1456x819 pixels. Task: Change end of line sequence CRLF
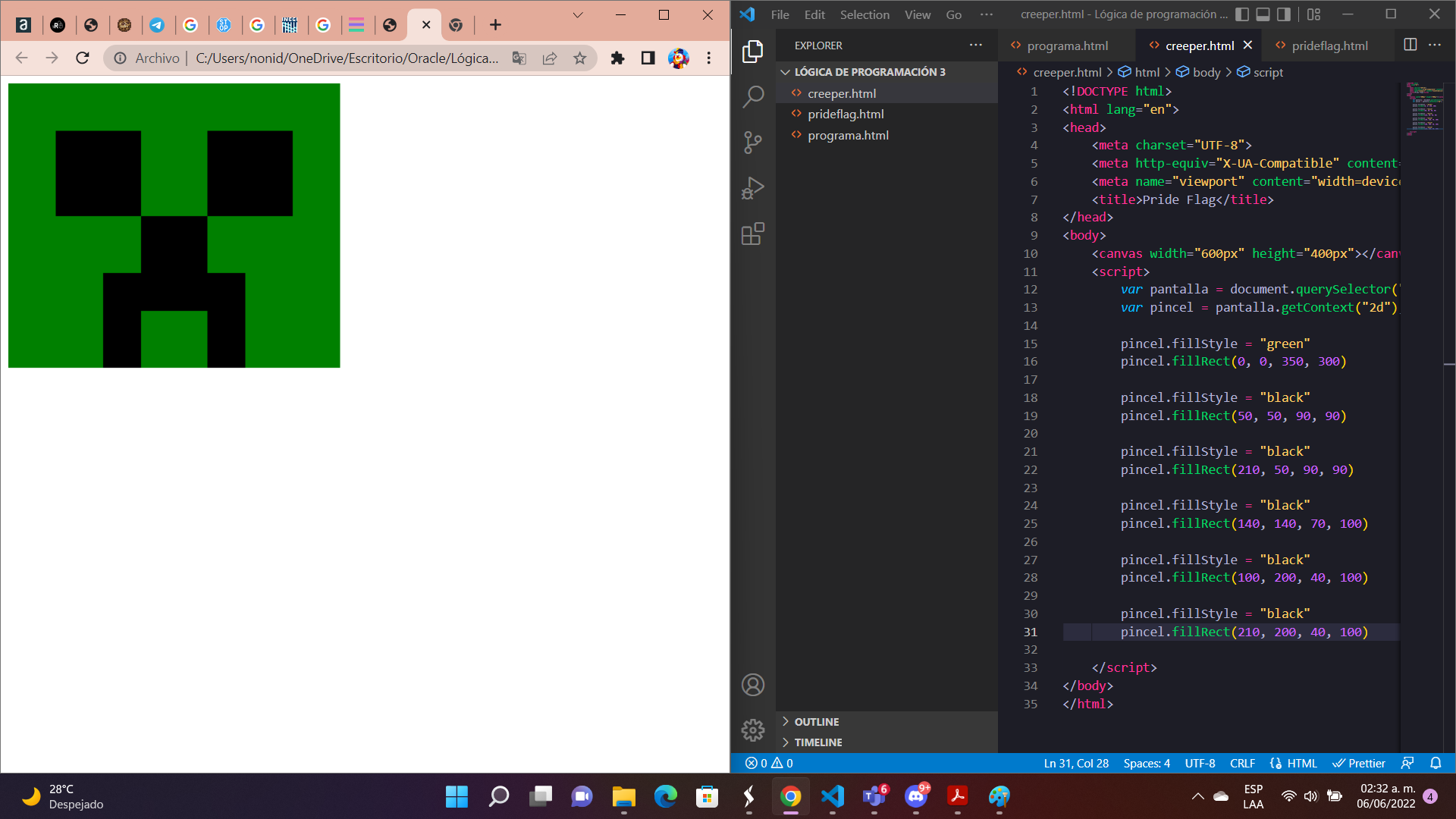(1242, 763)
